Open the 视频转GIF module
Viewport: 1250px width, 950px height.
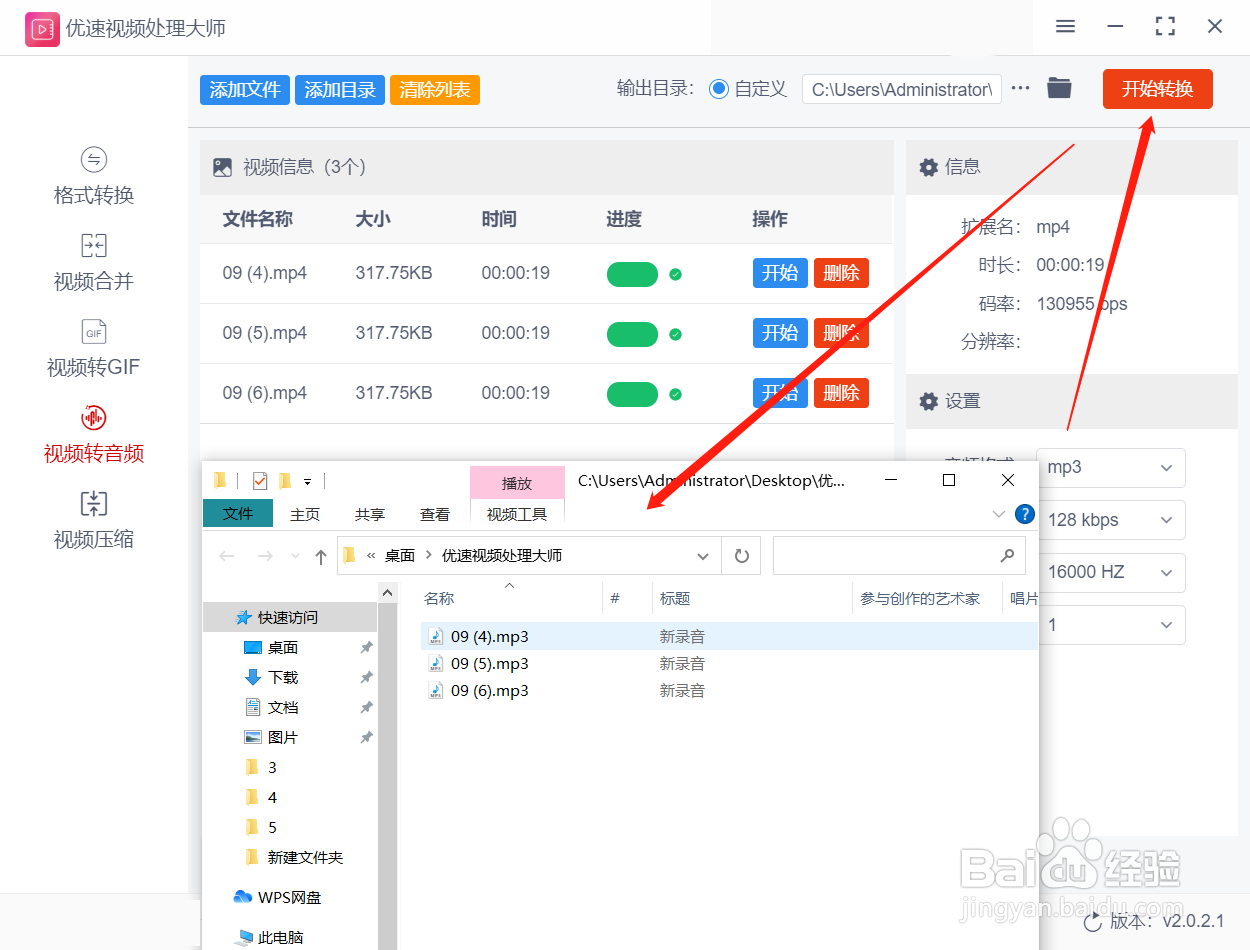point(94,349)
